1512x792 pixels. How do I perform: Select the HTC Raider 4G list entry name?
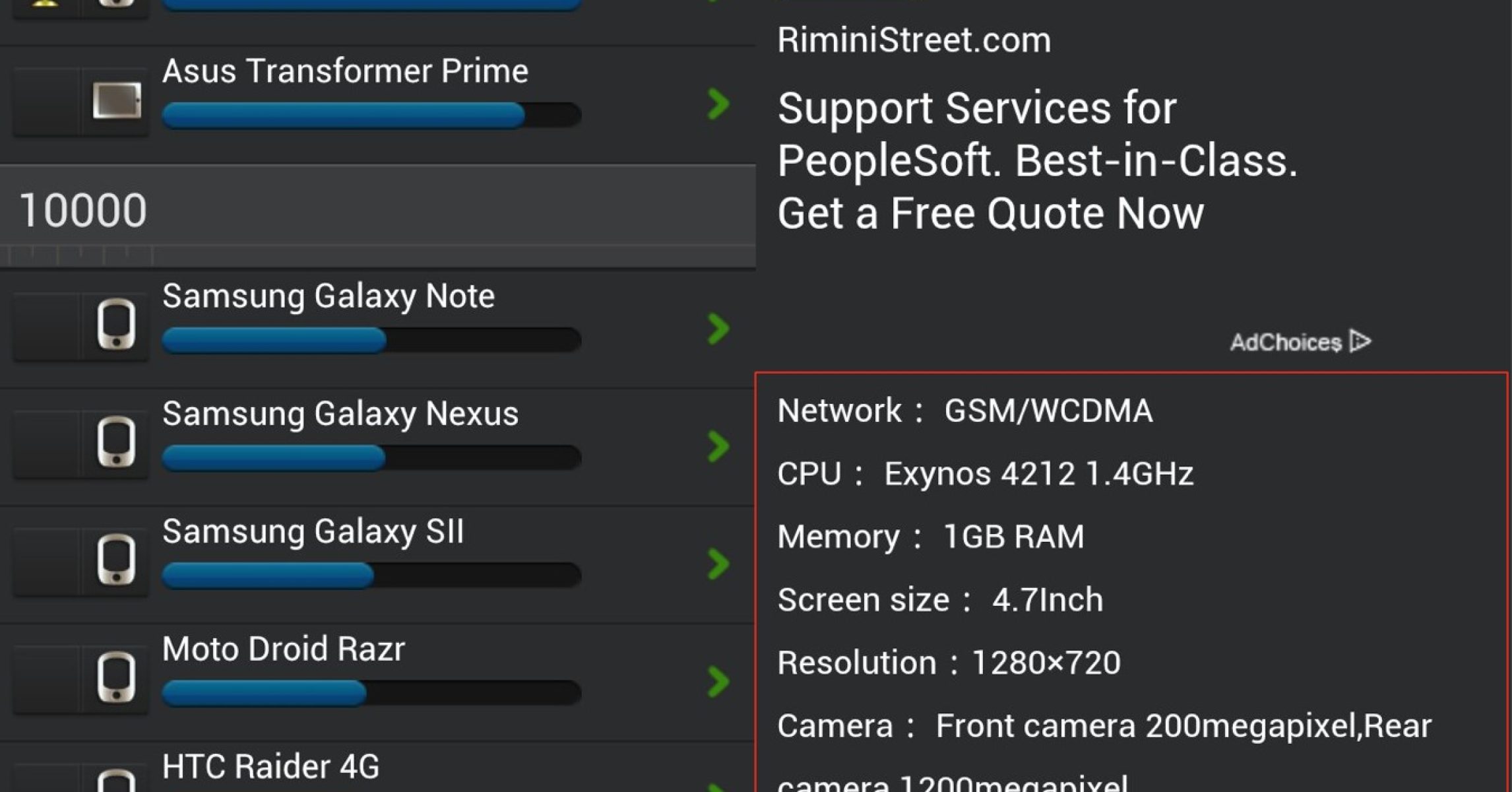271,767
